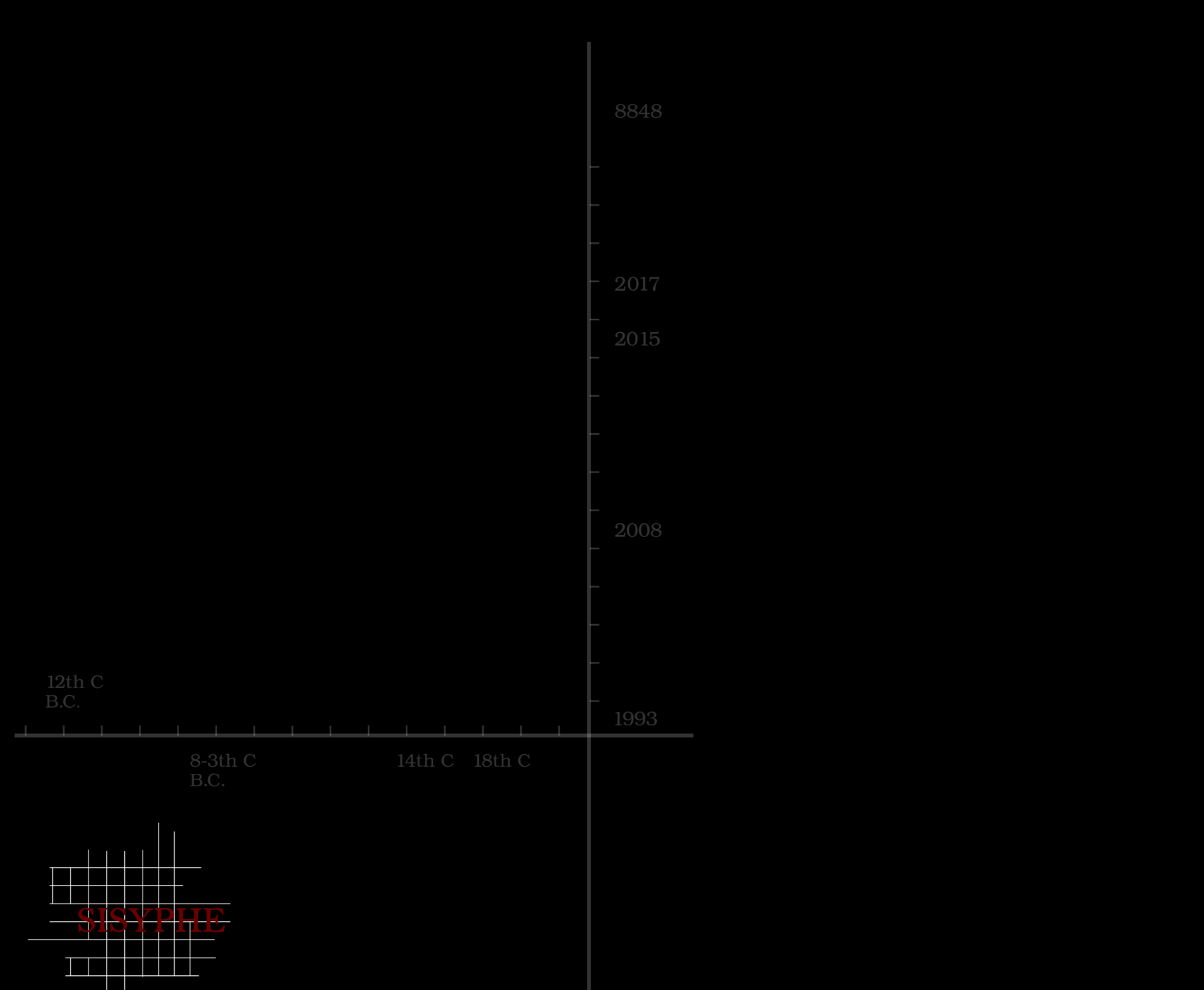The image size is (1204, 990).
Task: Select the 2017 timeline entry
Action: click(637, 284)
